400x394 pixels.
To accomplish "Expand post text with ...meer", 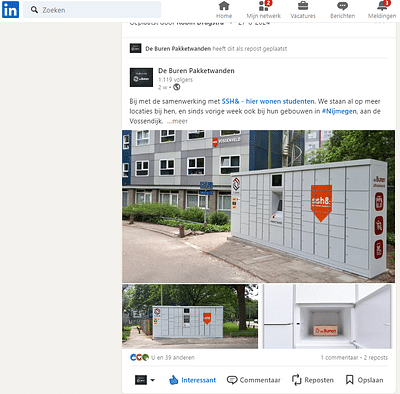I will point(177,121).
